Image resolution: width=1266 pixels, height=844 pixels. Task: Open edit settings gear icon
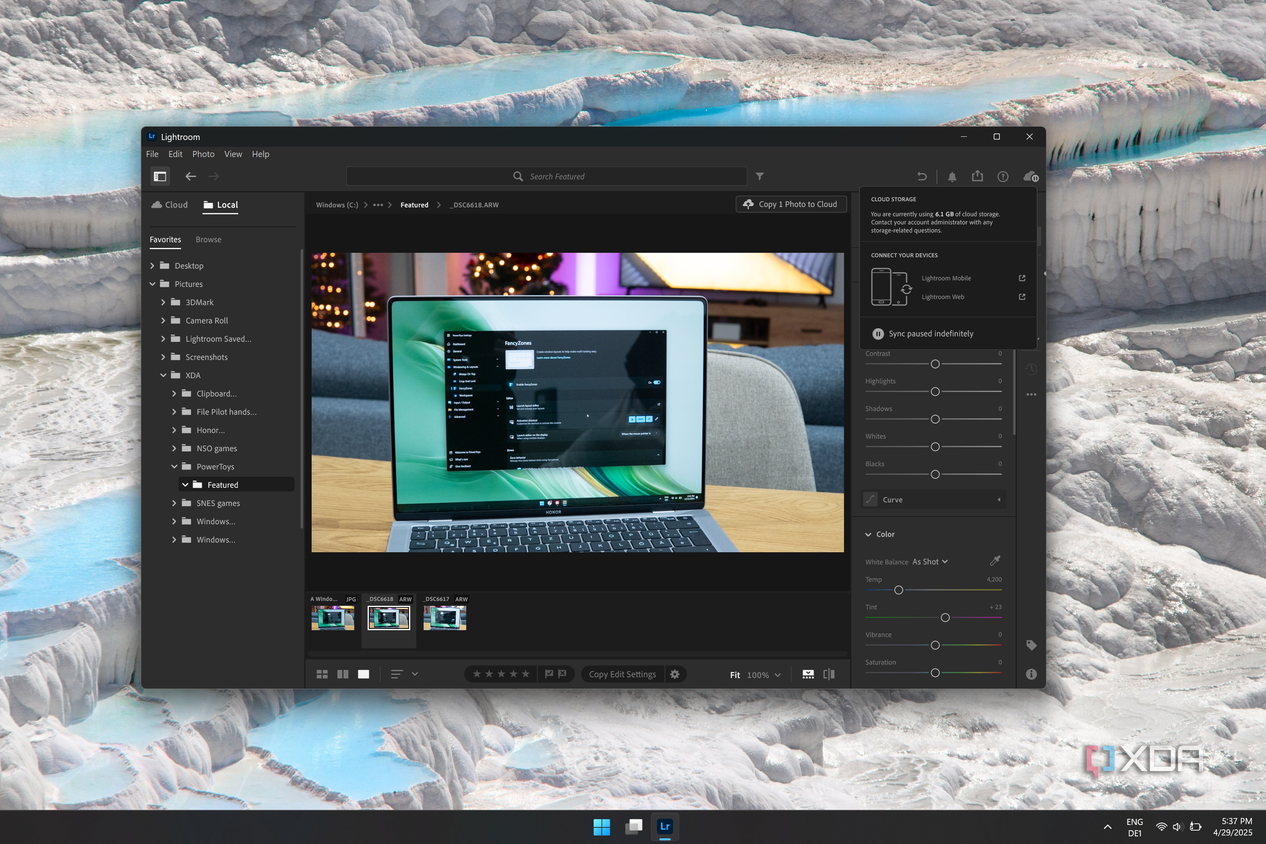[x=675, y=674]
